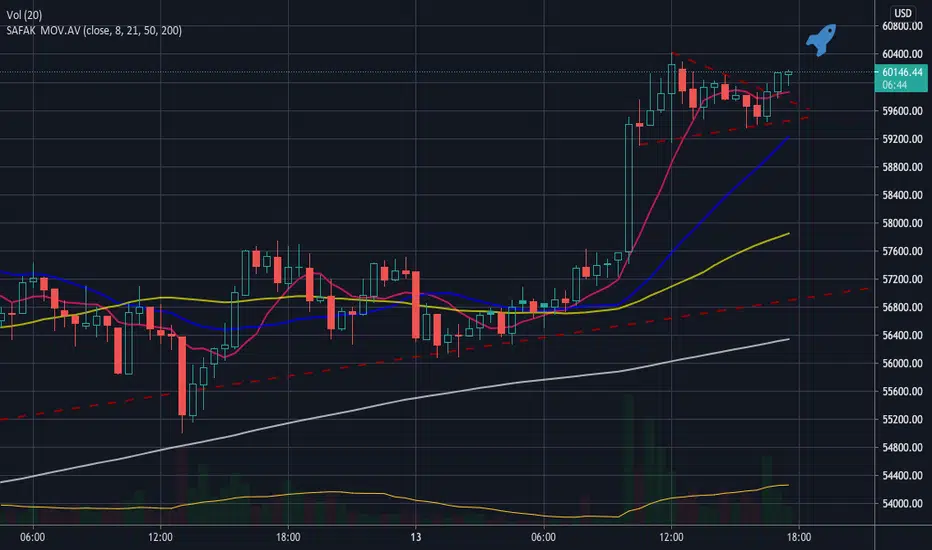This screenshot has height=550, width=932.
Task: Click the USD currency label on the price axis
Action: 902,12
